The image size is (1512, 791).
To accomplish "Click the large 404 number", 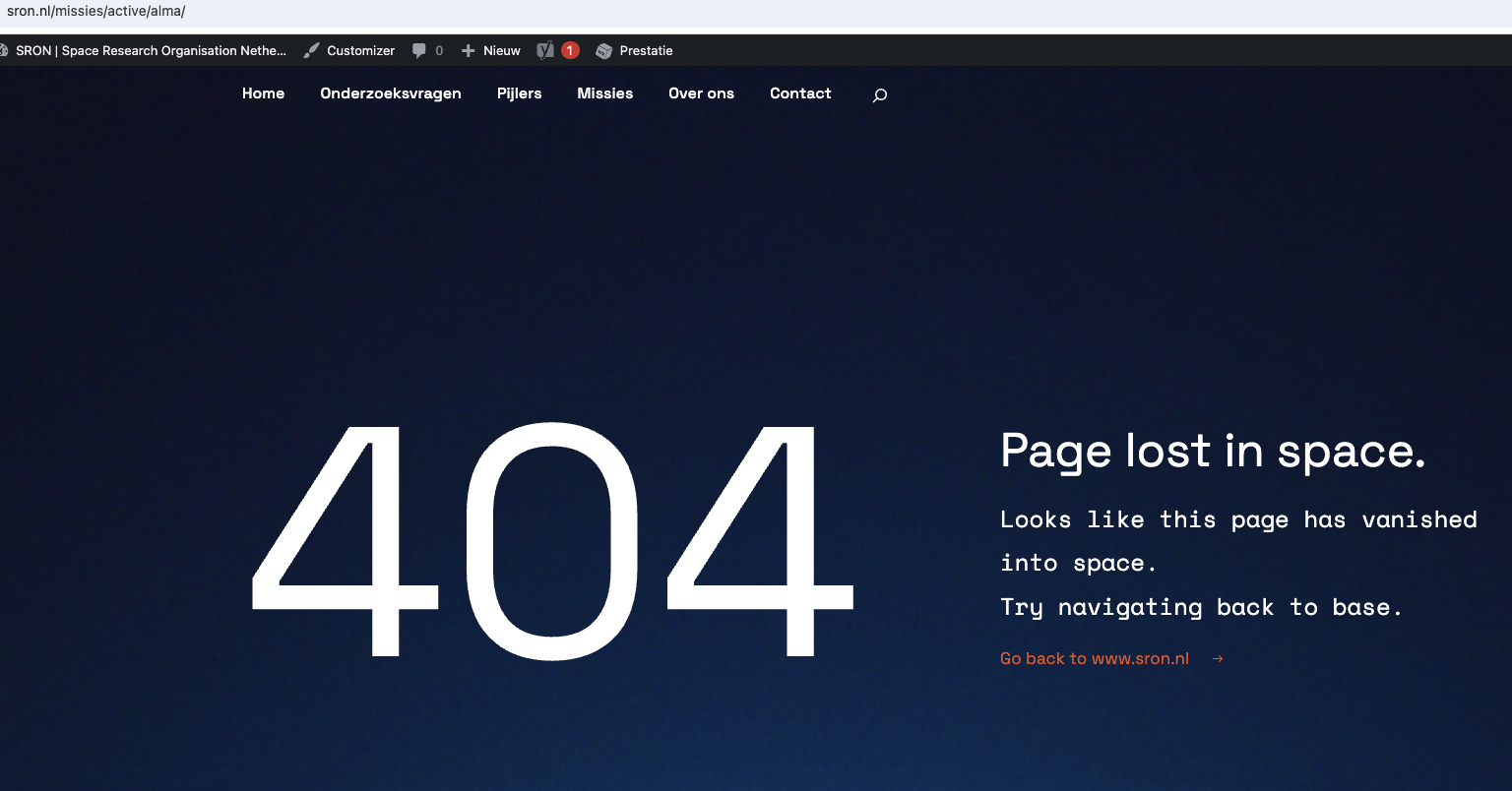I will coord(551,541).
